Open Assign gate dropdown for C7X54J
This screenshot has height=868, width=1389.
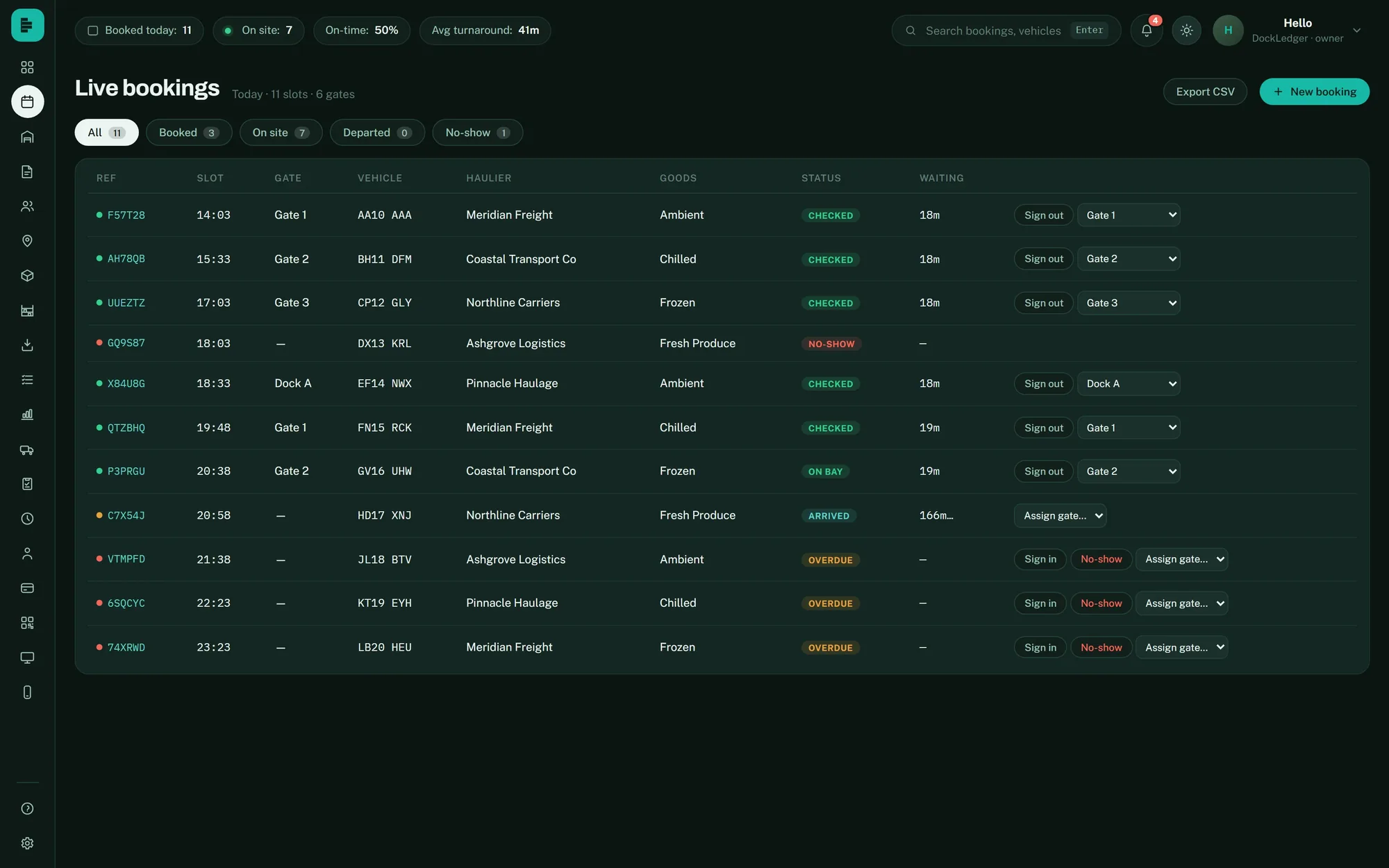click(x=1061, y=515)
